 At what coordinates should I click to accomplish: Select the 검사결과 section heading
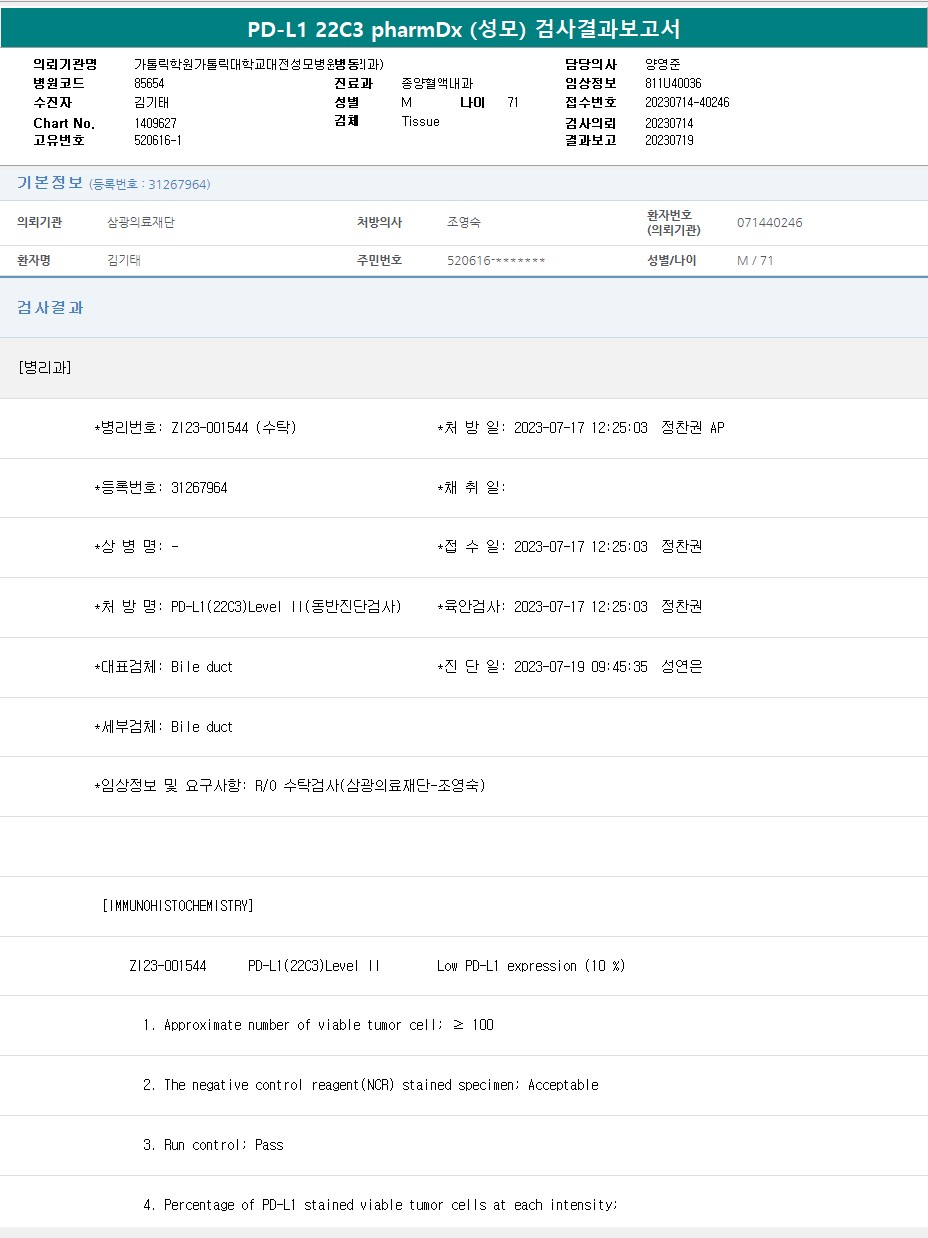tap(50, 308)
